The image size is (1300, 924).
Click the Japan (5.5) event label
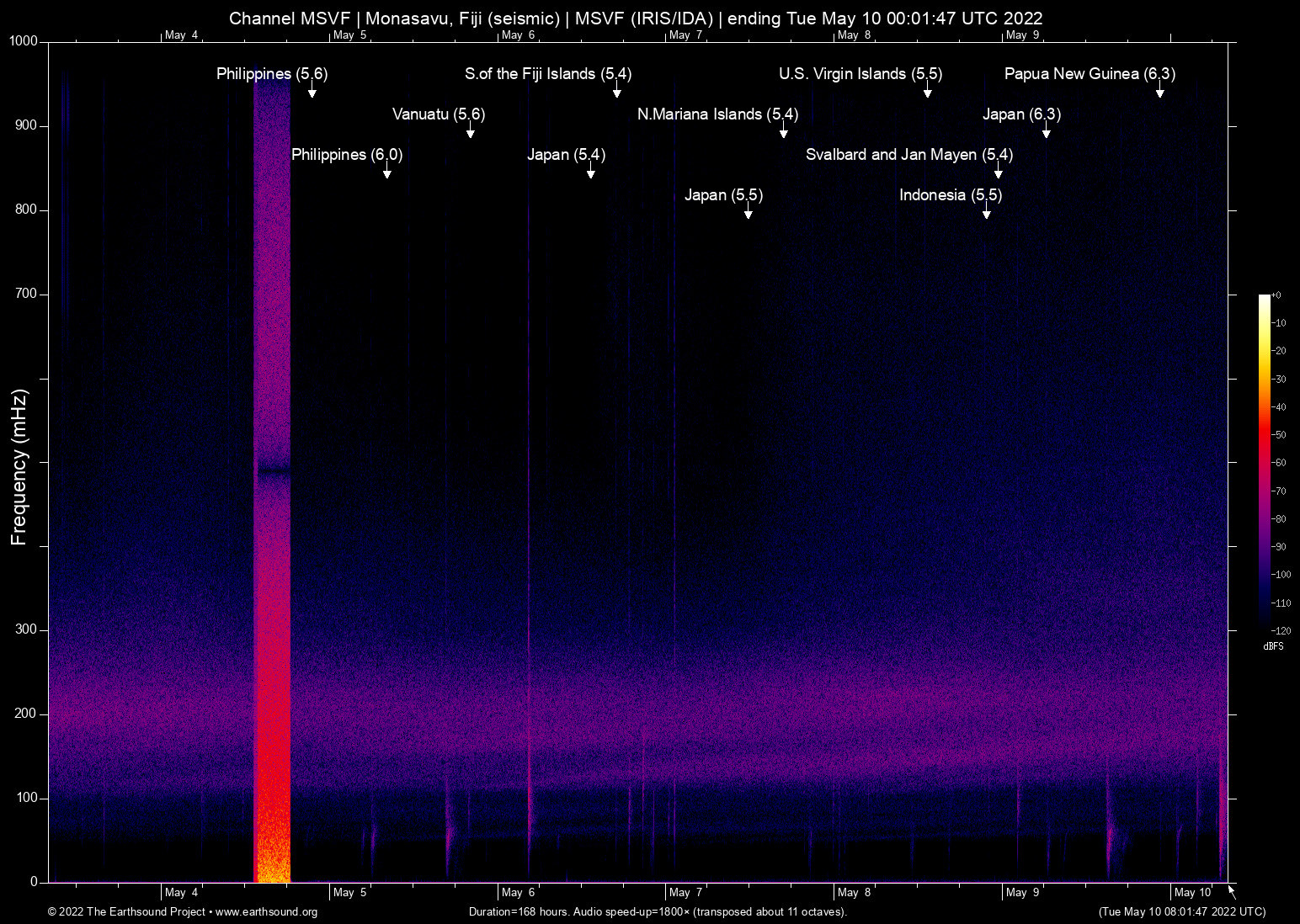[x=724, y=194]
